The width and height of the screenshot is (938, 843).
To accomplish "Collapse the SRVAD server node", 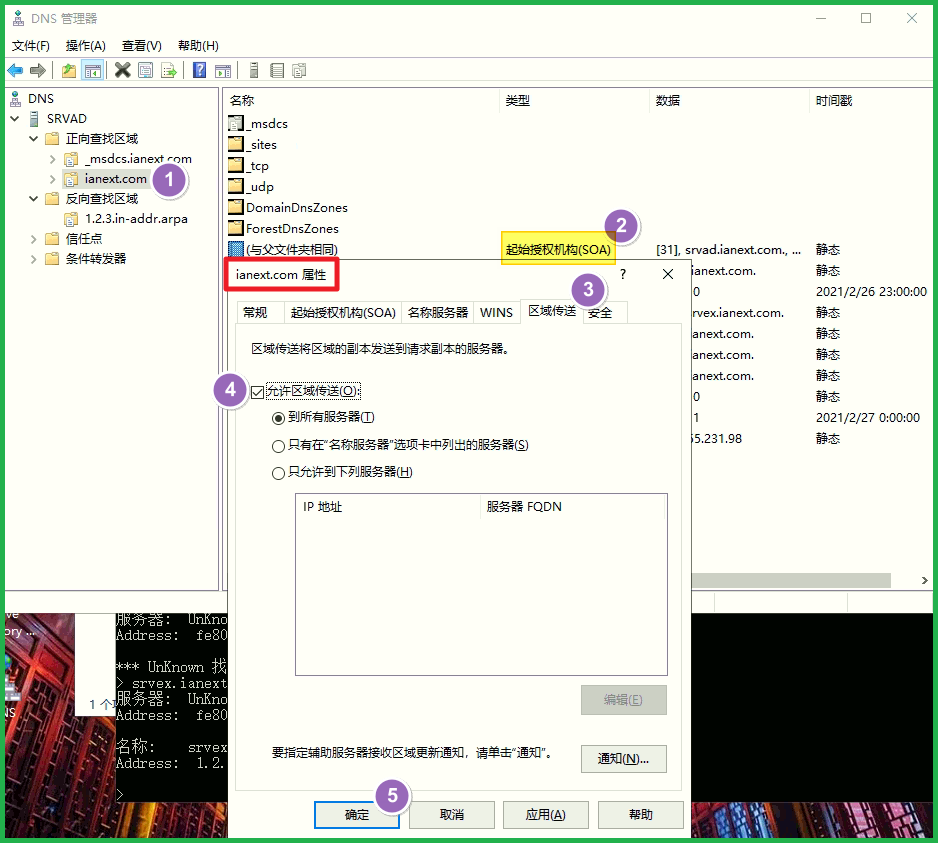I will point(15,118).
